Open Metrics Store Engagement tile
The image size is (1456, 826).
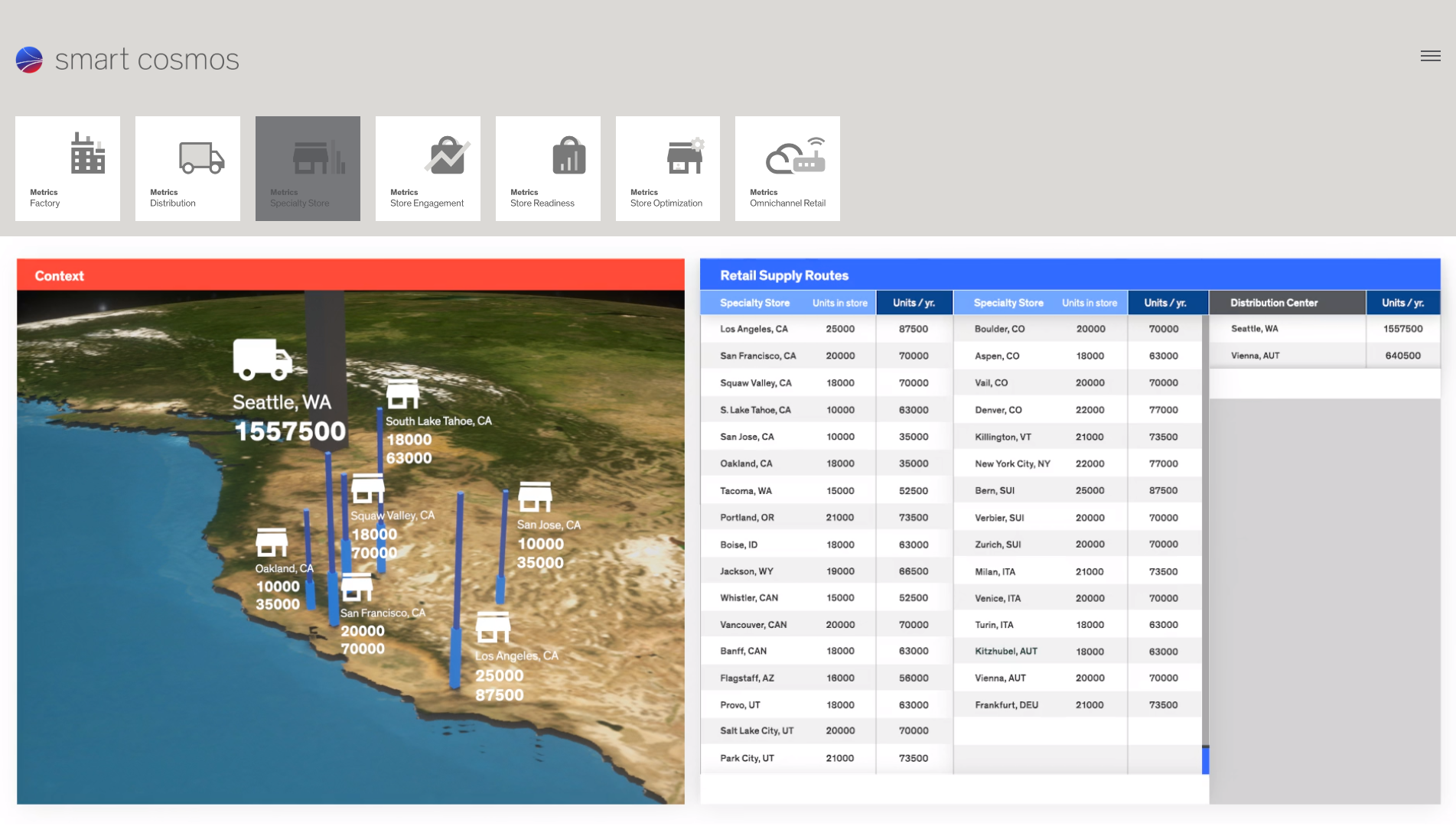[428, 168]
